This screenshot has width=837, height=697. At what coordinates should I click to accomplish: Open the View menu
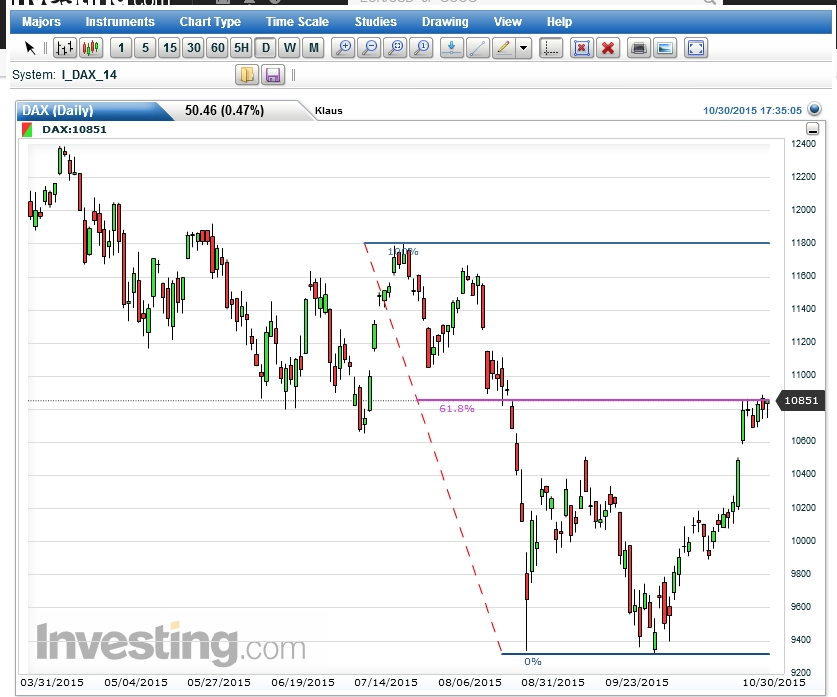click(507, 22)
